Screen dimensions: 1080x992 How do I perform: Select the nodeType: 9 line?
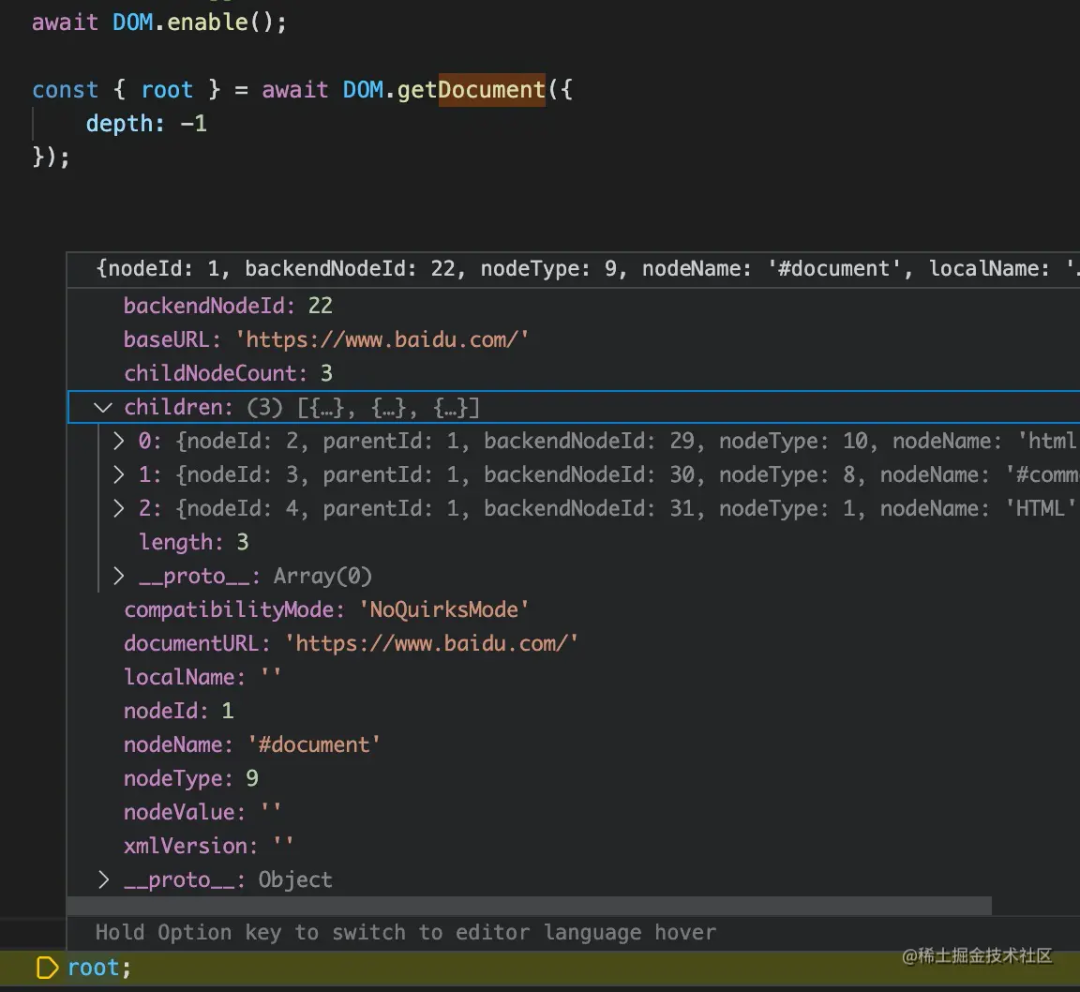191,778
